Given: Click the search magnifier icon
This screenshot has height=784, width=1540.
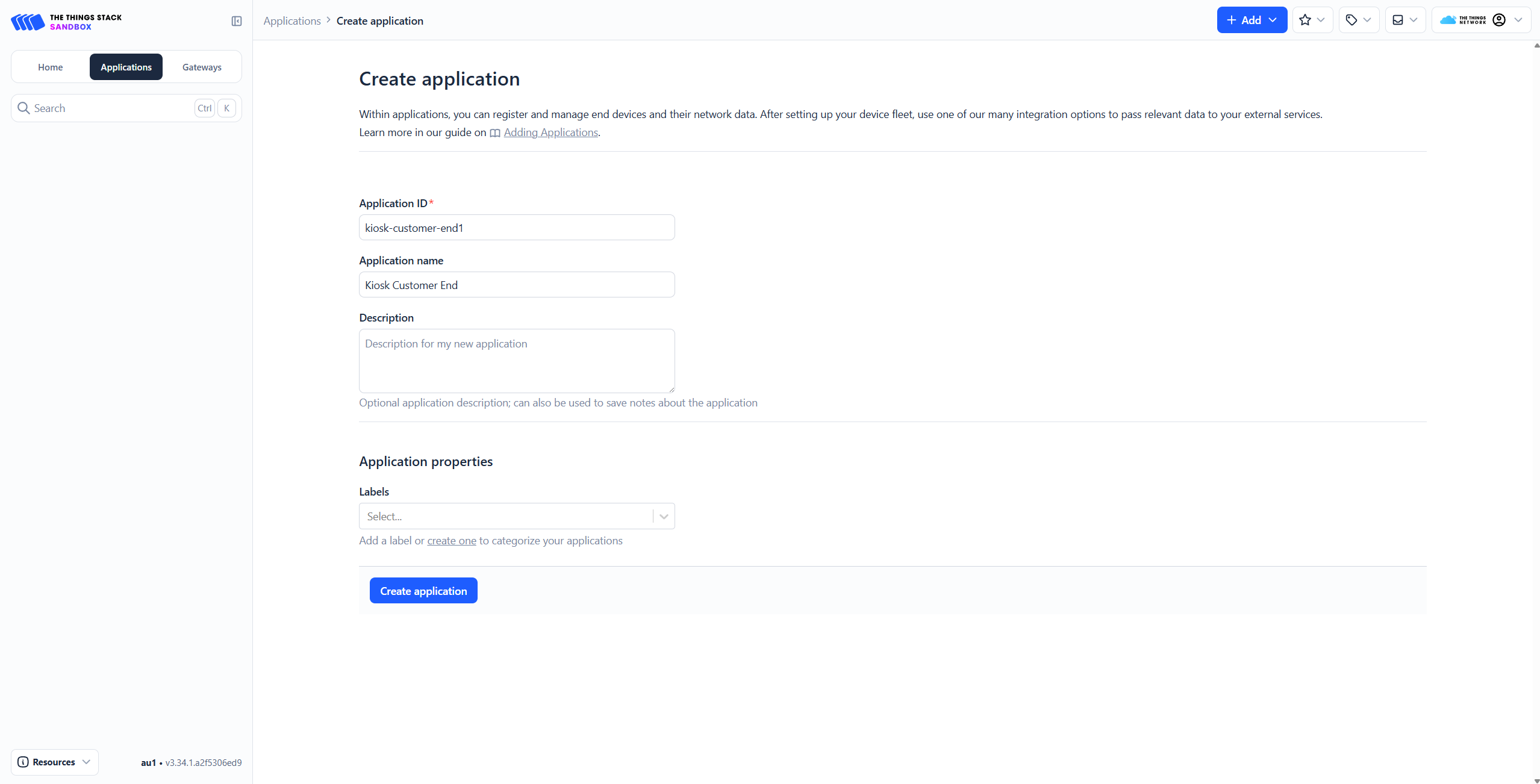Looking at the screenshot, I should (23, 108).
